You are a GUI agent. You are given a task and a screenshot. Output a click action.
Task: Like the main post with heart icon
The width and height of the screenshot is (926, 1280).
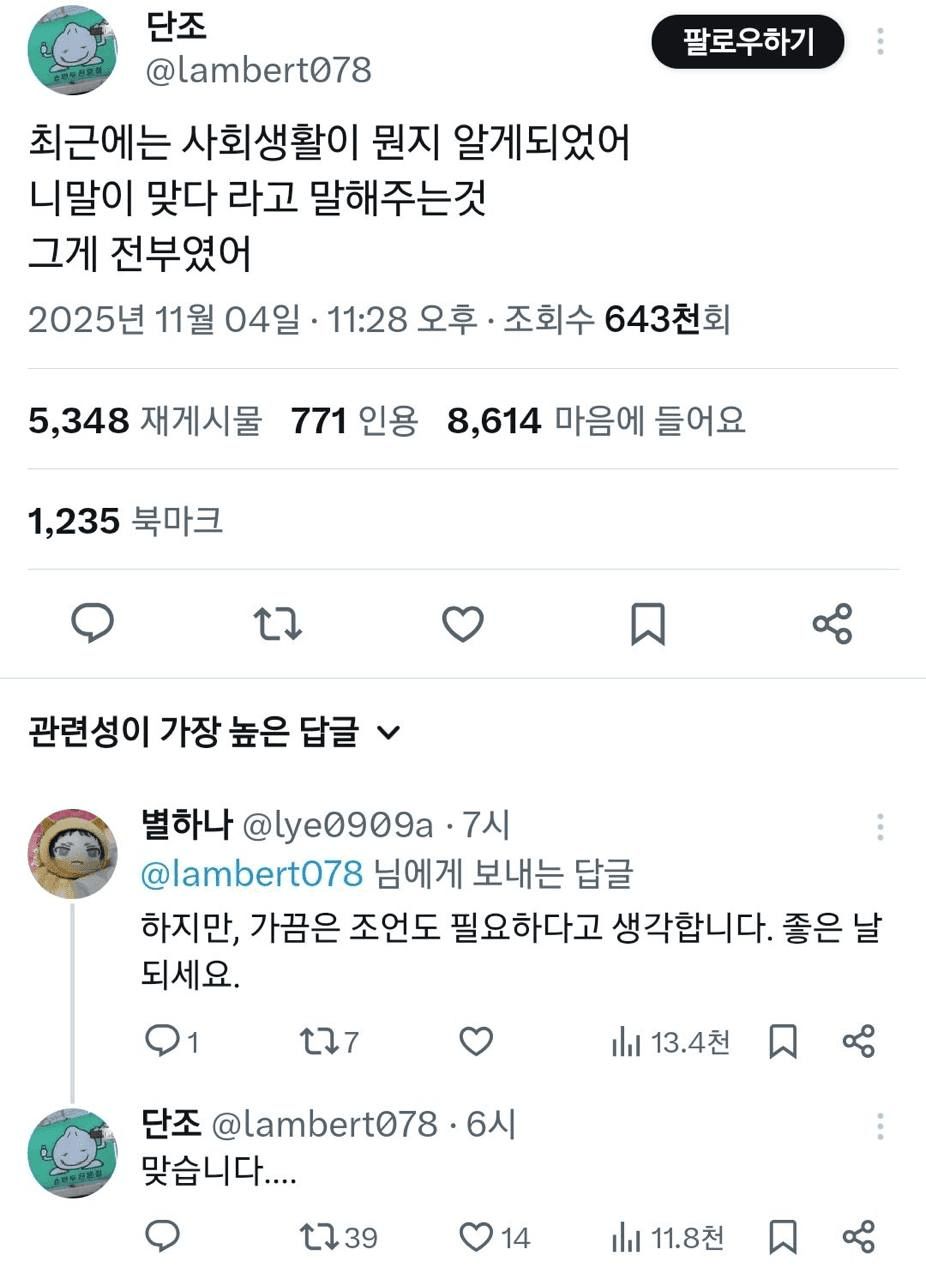coord(463,624)
